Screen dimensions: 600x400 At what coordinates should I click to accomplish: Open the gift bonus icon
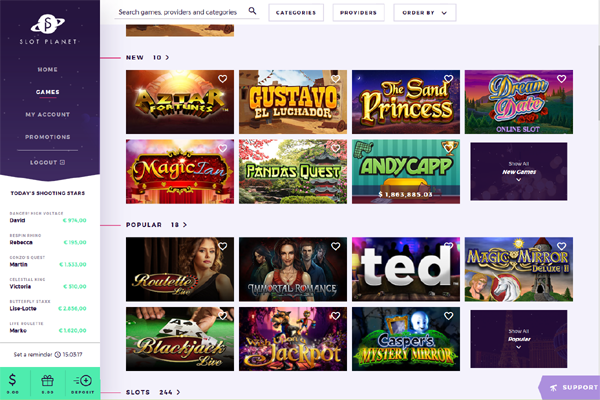click(x=47, y=383)
